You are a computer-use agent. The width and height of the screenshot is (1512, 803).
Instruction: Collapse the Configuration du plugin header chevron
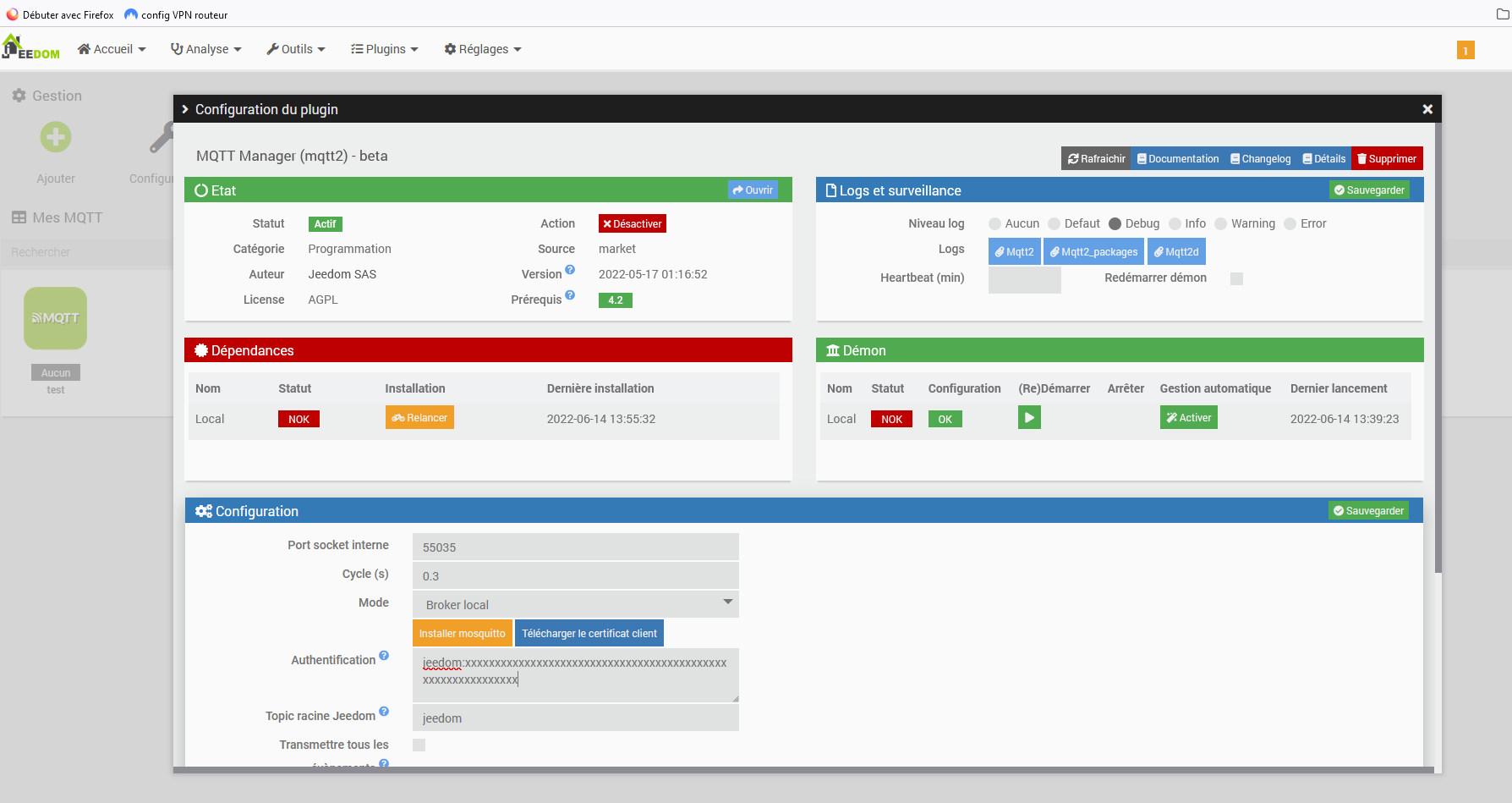click(185, 109)
